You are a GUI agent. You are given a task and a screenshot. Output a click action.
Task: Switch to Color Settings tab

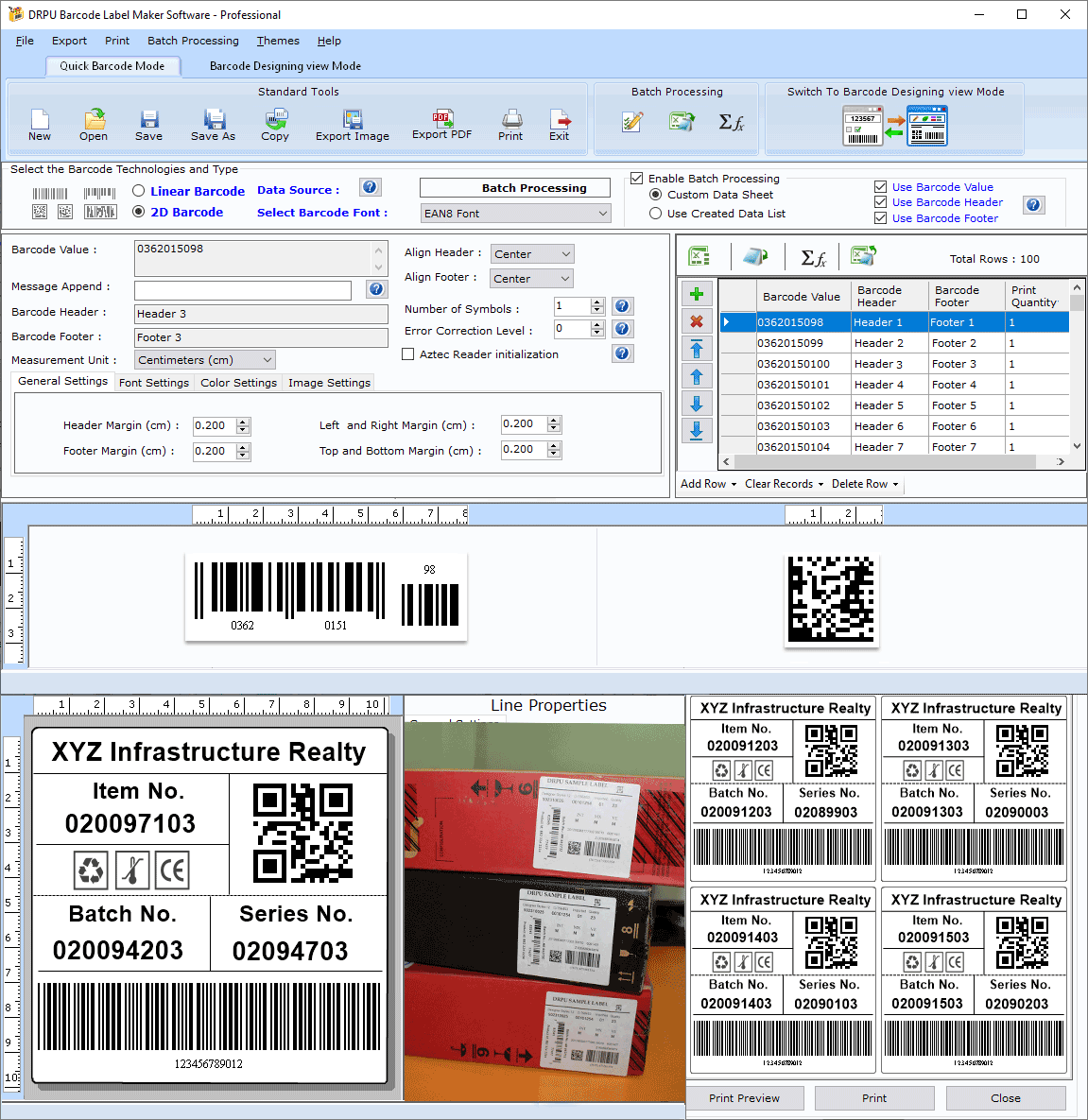click(x=238, y=383)
